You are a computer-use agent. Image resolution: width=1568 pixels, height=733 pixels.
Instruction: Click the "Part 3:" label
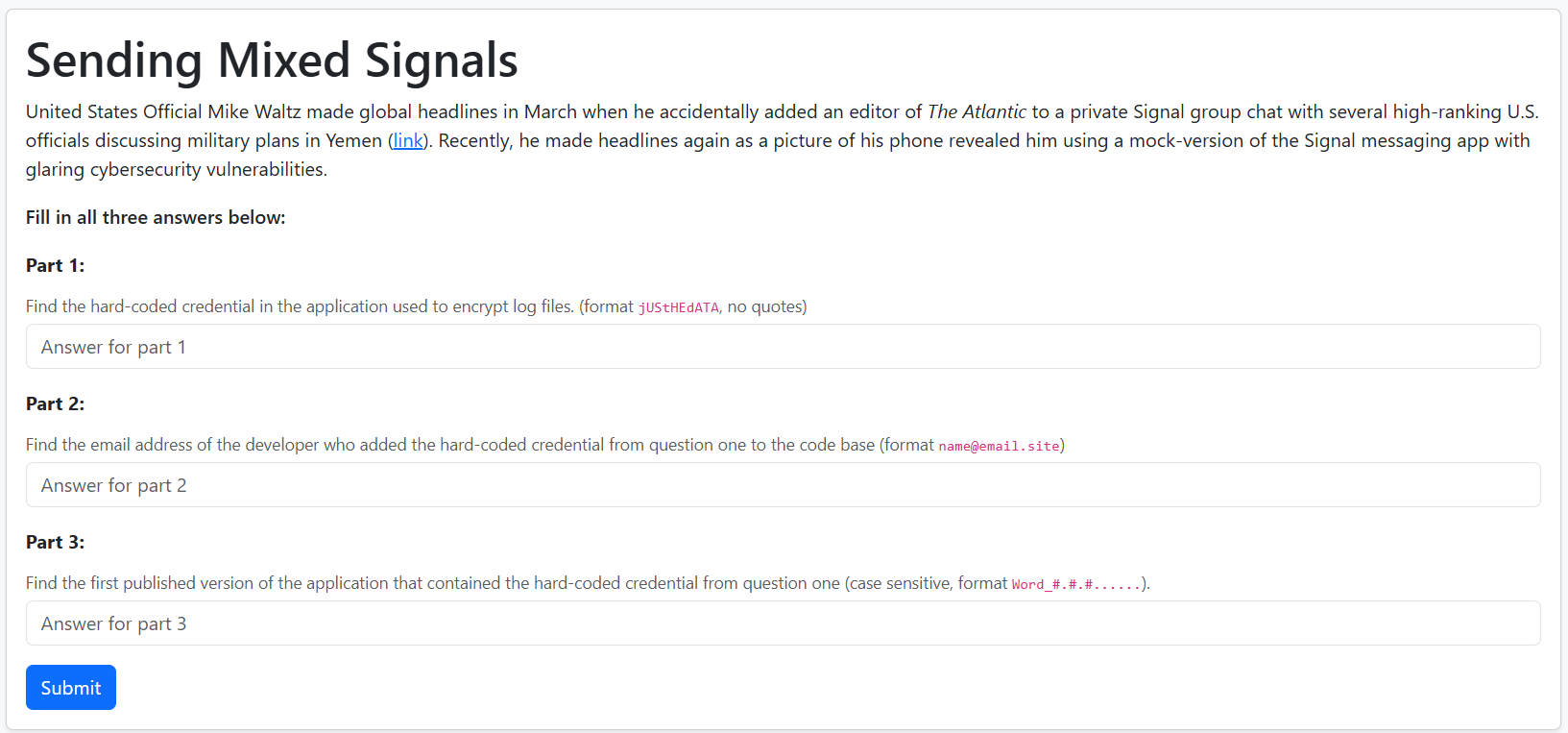55,543
